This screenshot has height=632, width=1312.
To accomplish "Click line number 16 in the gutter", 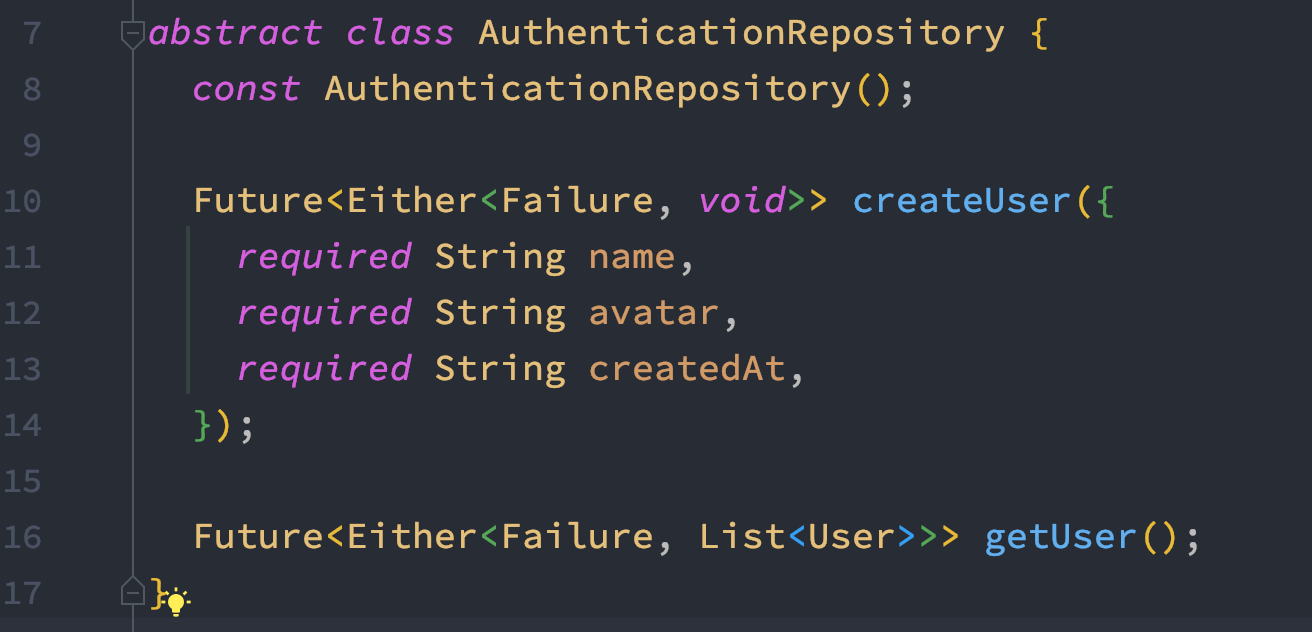I will [22, 537].
